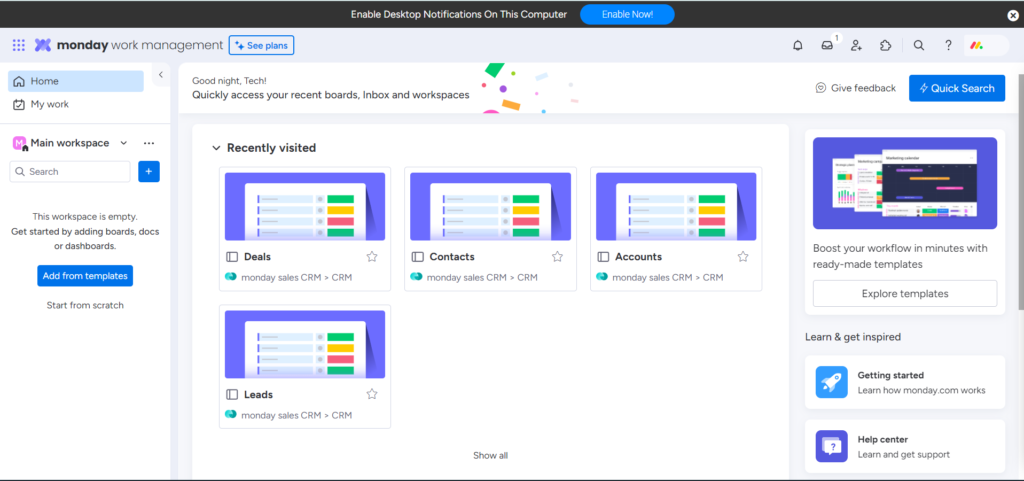
Task: Favorite the Contacts board with star
Action: 557,257
